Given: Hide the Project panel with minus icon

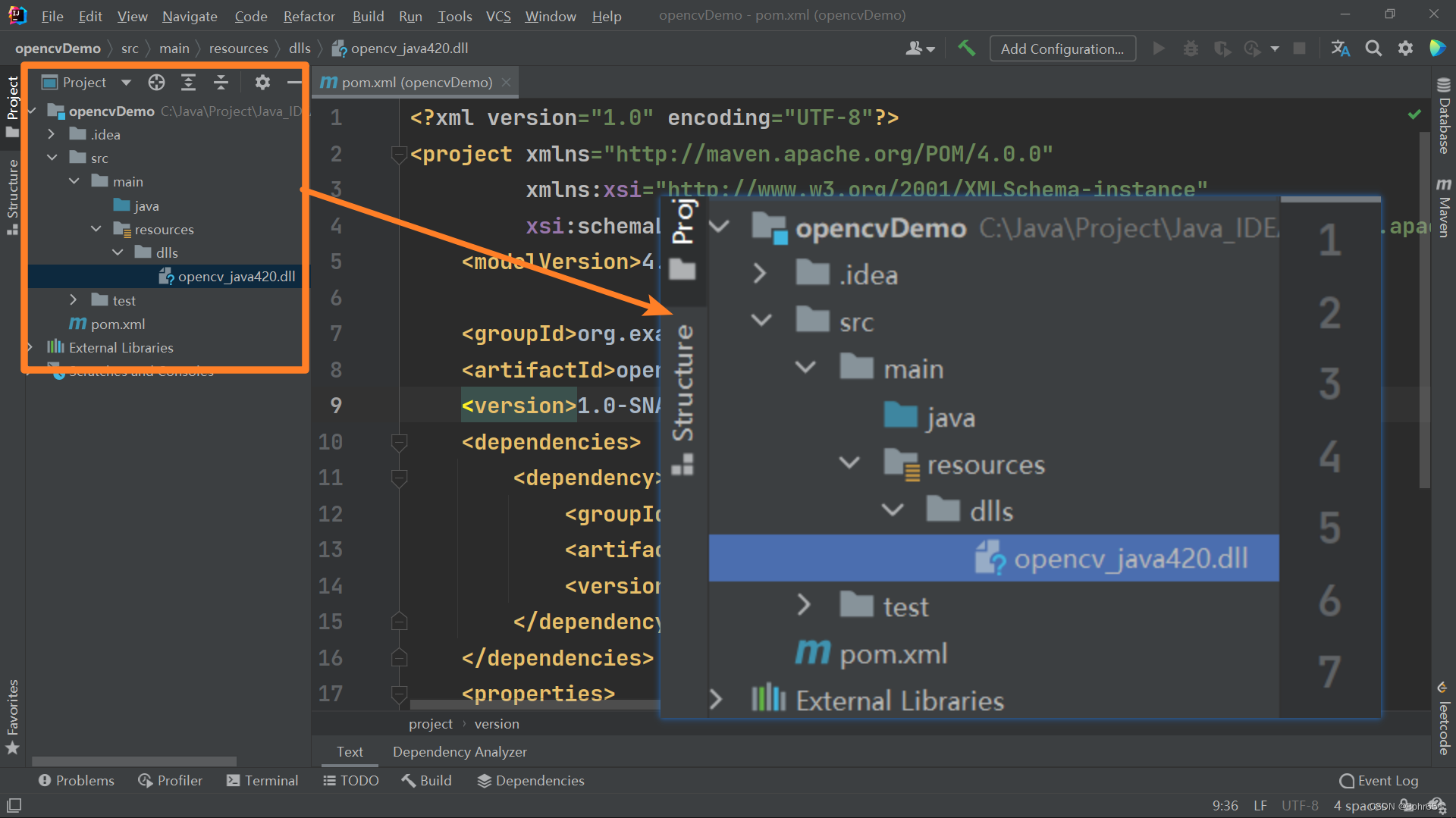Looking at the screenshot, I should (x=294, y=83).
